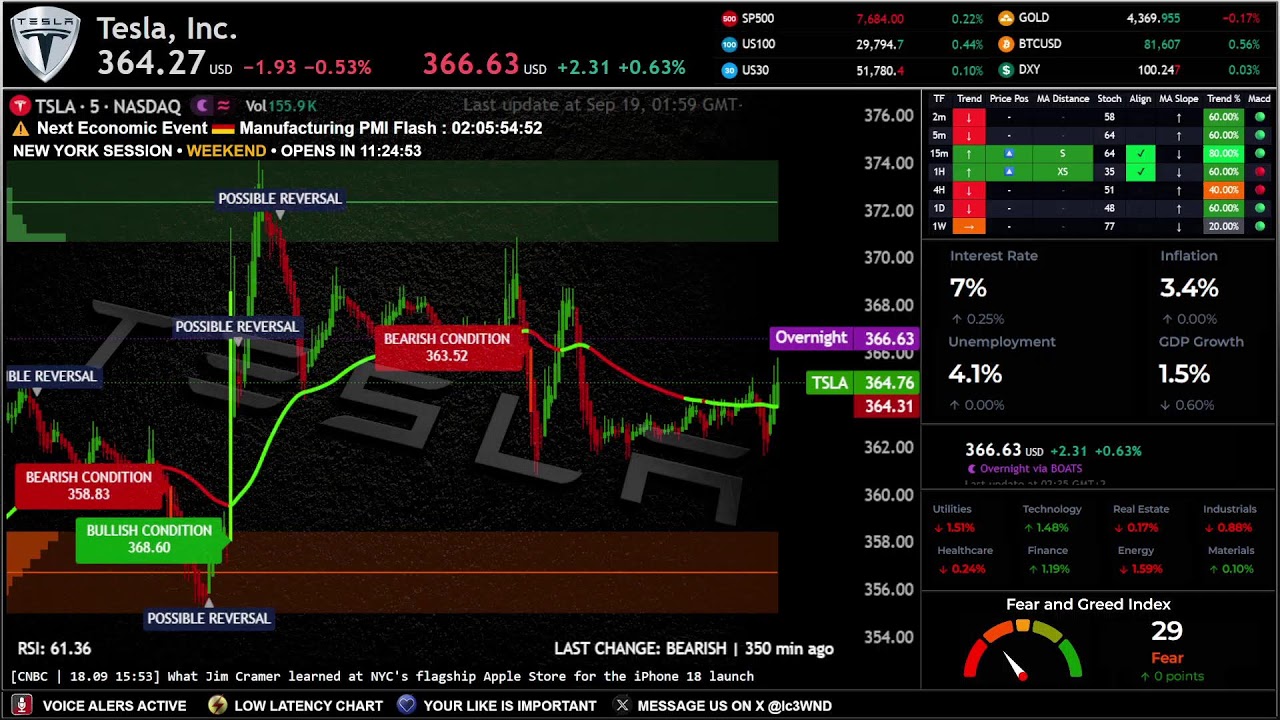Click the 1W 20.00% trend cell
Image resolution: width=1280 pixels, height=720 pixels.
(1223, 226)
